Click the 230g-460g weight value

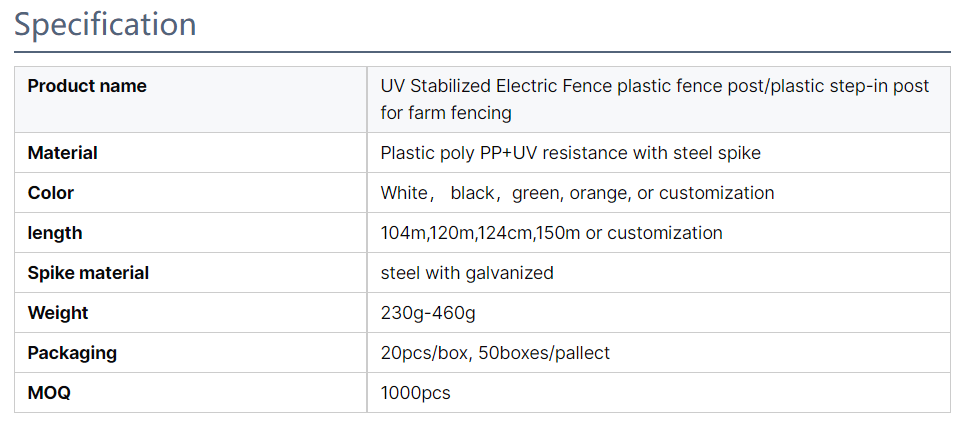428,313
